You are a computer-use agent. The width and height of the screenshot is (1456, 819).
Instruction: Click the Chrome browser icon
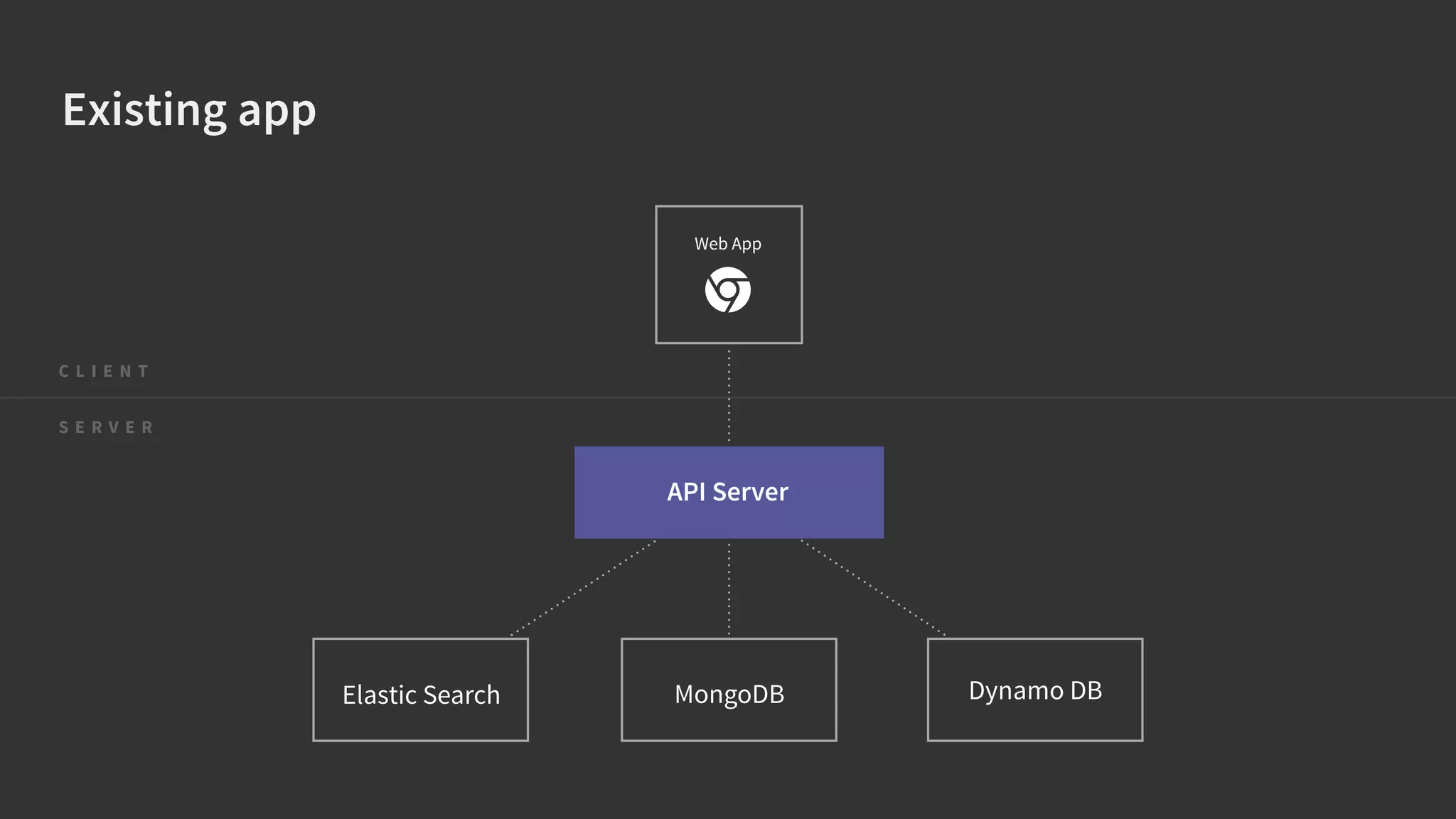(727, 290)
